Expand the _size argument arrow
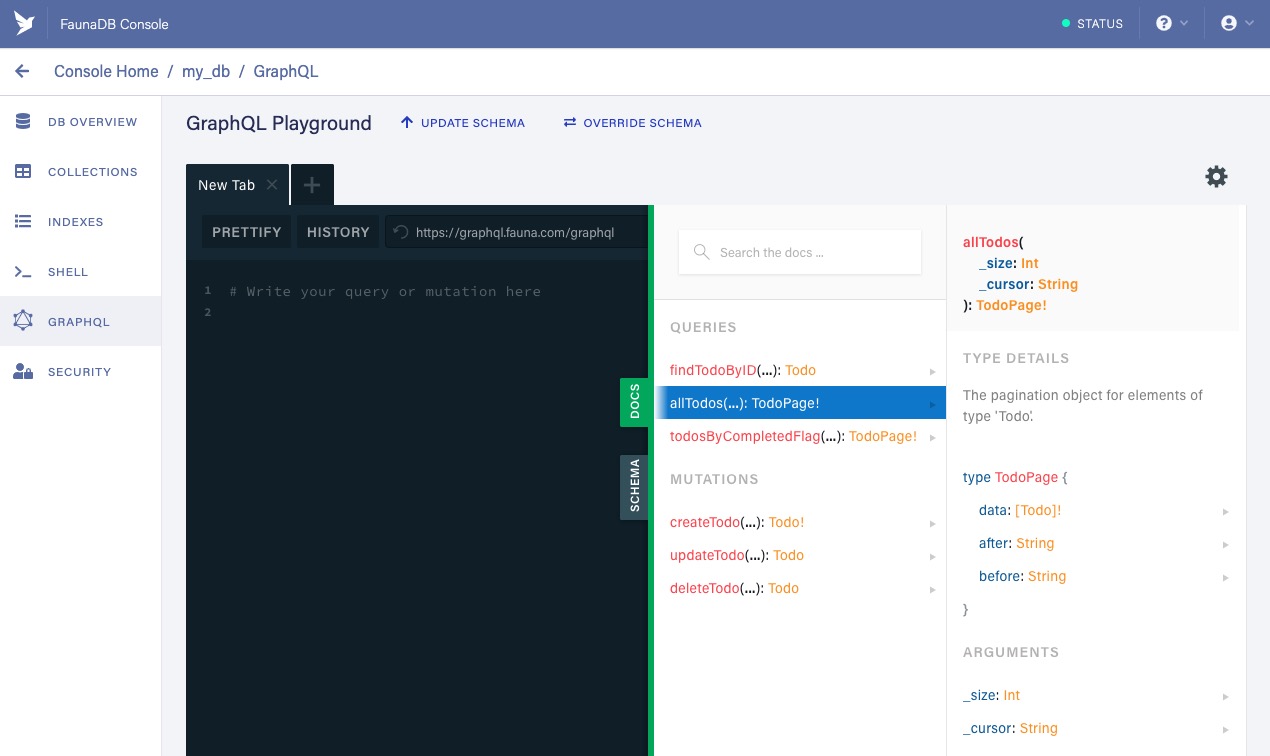 pos(1225,696)
